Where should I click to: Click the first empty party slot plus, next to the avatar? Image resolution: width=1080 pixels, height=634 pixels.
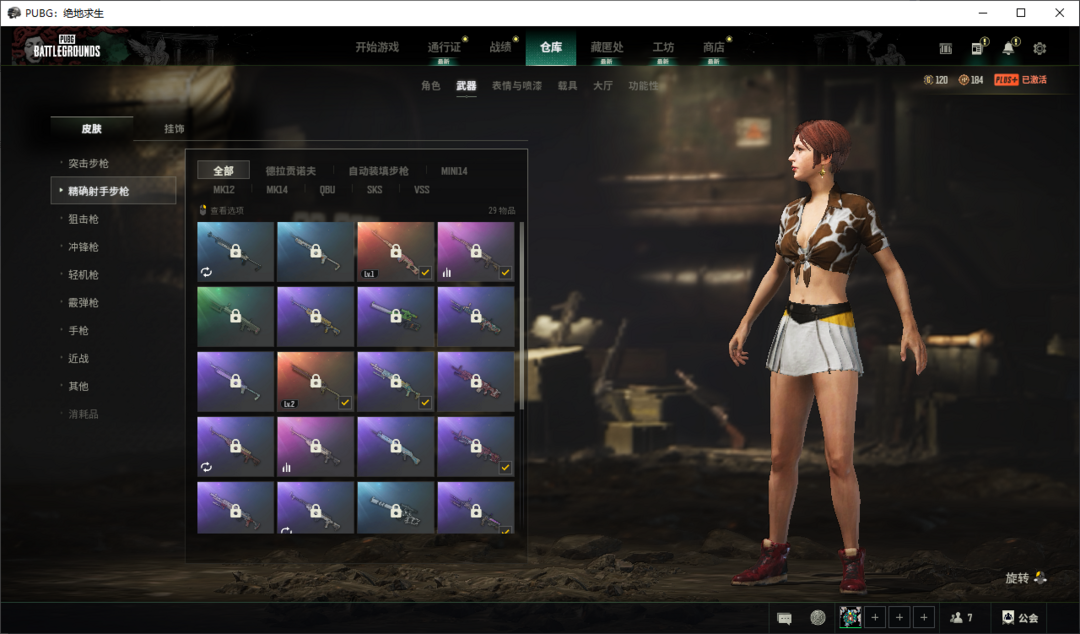875,617
